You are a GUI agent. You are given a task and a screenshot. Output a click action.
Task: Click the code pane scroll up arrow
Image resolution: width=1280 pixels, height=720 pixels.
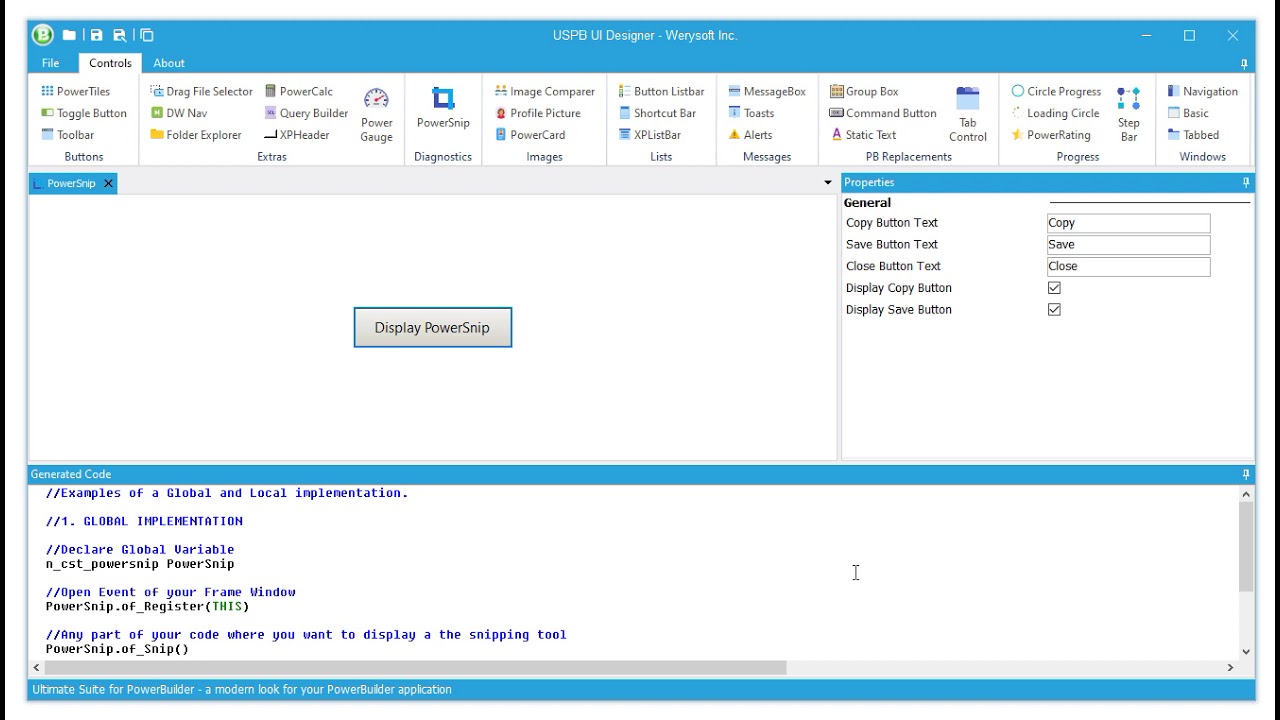pyautogui.click(x=1246, y=494)
